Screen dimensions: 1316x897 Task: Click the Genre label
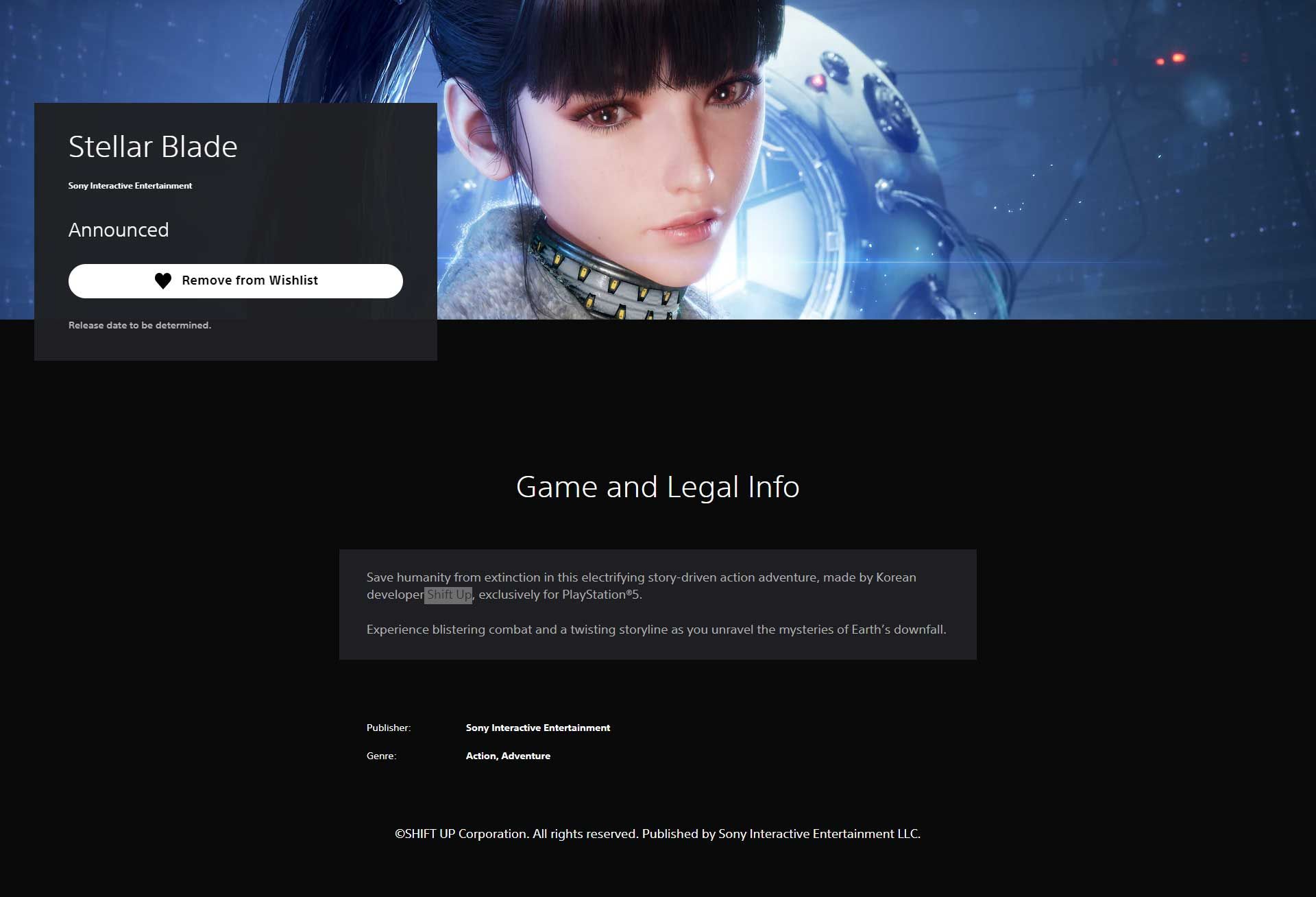point(381,756)
